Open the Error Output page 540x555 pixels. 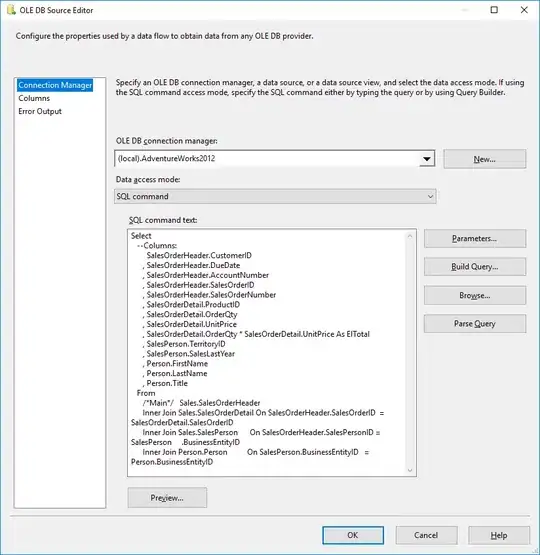(40, 111)
